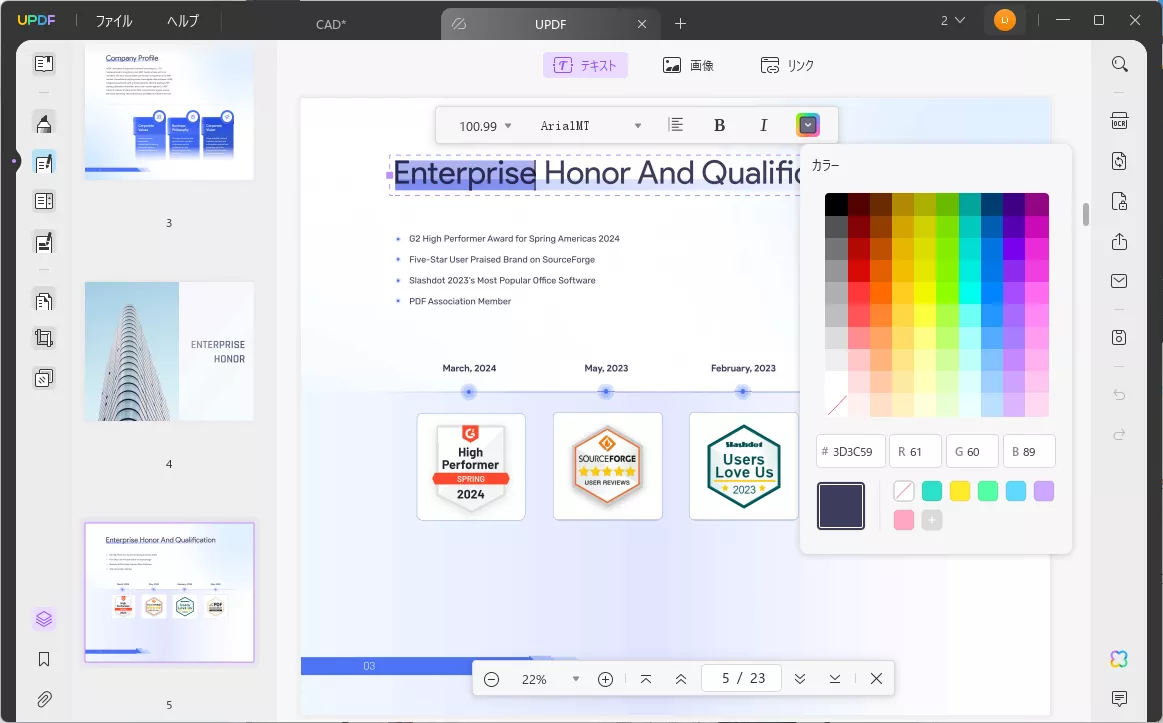Select the yellow preset color swatch
This screenshot has width=1163, height=723.
tap(960, 491)
